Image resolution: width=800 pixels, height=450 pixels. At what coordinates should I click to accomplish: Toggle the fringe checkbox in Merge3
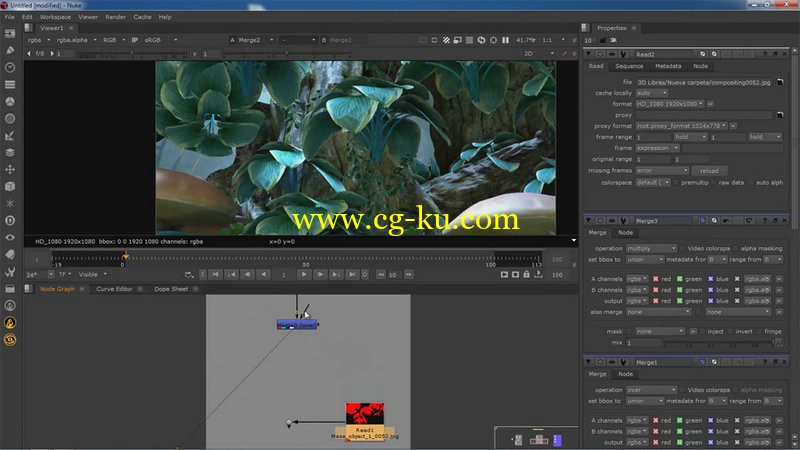coord(759,332)
